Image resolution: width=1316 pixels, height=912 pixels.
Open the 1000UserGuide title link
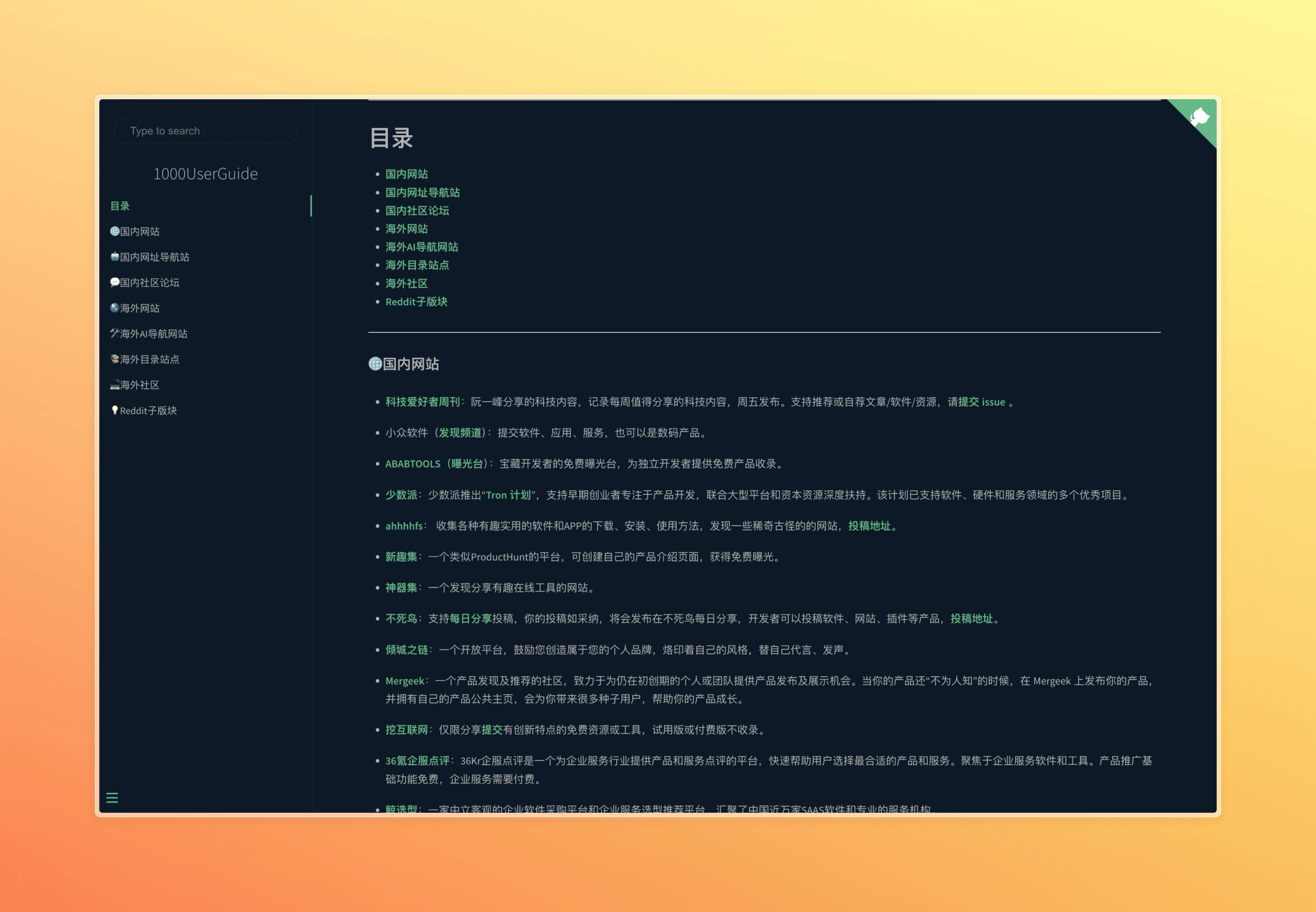coord(205,174)
